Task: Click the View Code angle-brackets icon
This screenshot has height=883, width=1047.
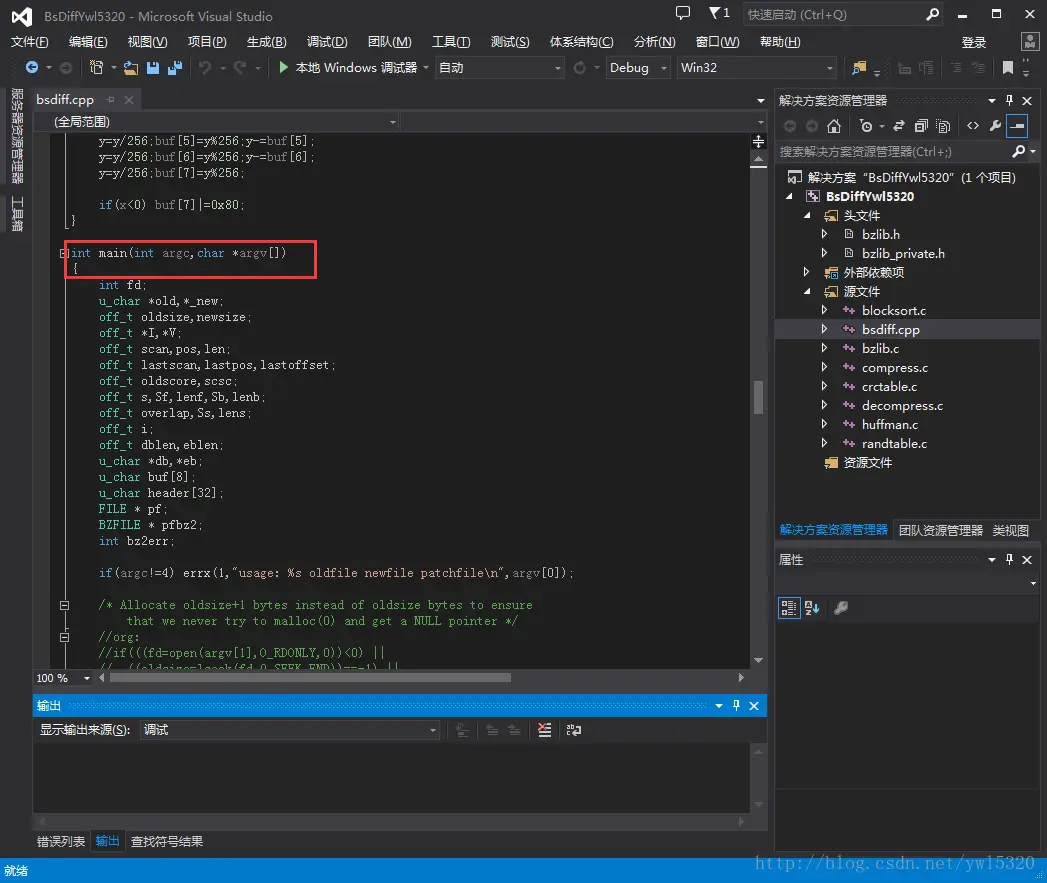Action: (973, 126)
